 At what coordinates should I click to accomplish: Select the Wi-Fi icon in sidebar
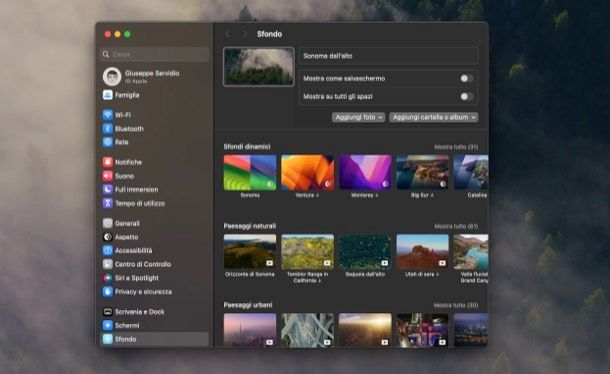click(x=108, y=115)
